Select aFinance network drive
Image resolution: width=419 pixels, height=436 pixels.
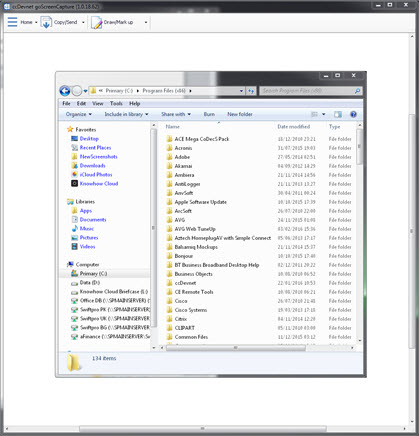tap(115, 337)
